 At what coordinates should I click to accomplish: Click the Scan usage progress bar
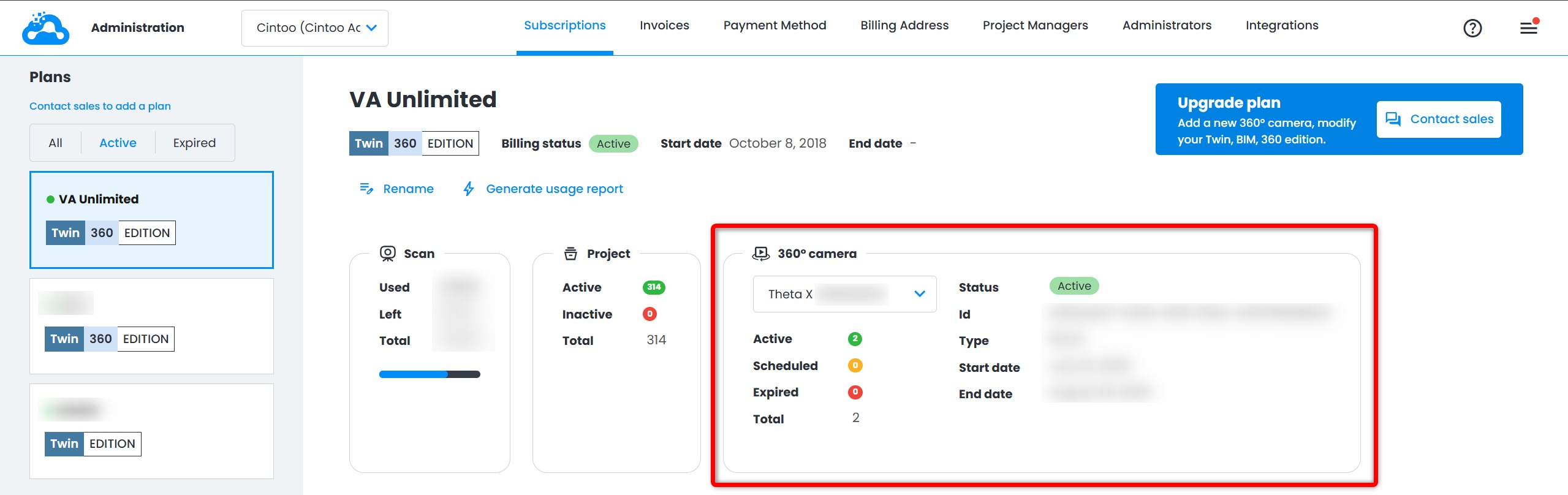pos(430,374)
